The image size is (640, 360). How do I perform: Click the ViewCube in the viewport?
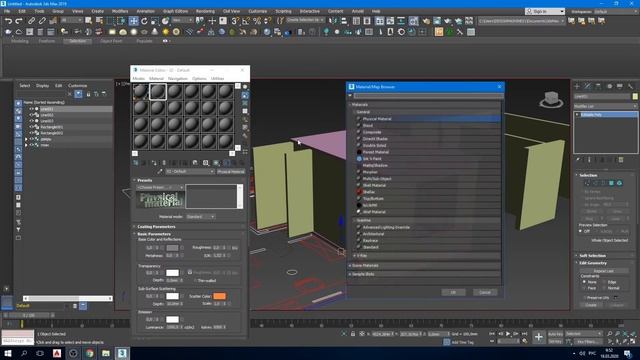551,100
